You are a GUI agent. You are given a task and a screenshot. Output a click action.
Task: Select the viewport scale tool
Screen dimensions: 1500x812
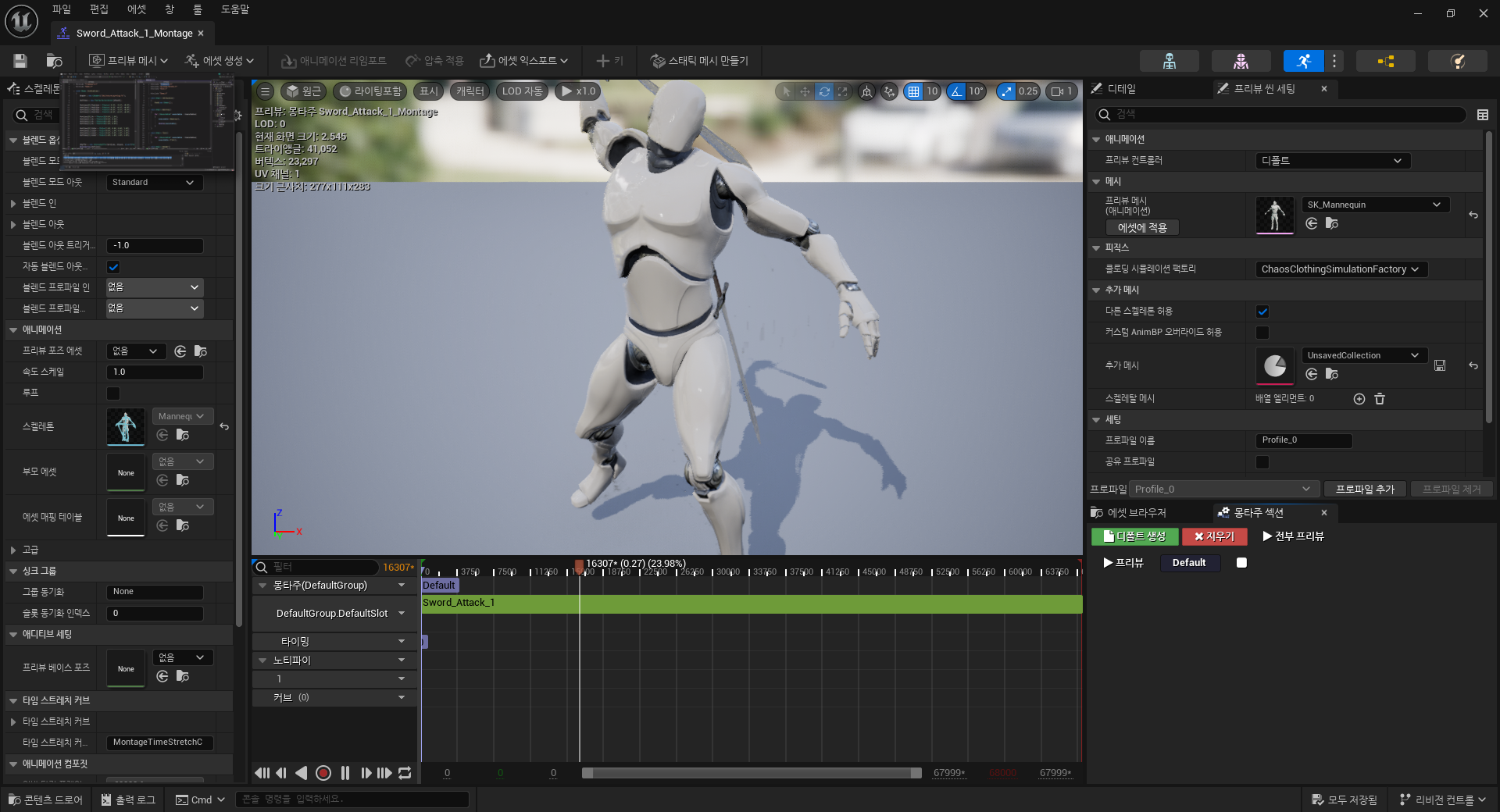(x=842, y=91)
